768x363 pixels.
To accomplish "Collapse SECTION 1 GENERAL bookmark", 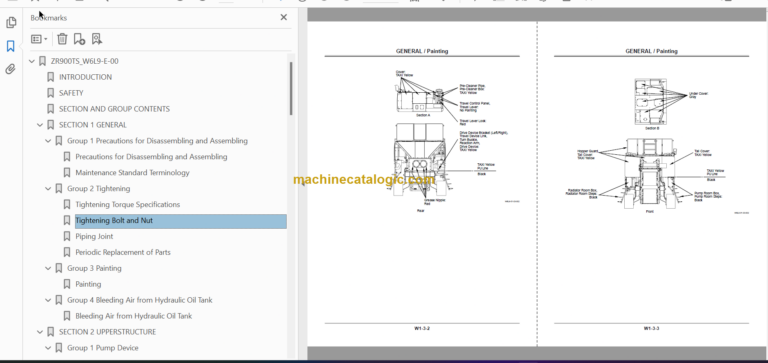I will [40, 125].
